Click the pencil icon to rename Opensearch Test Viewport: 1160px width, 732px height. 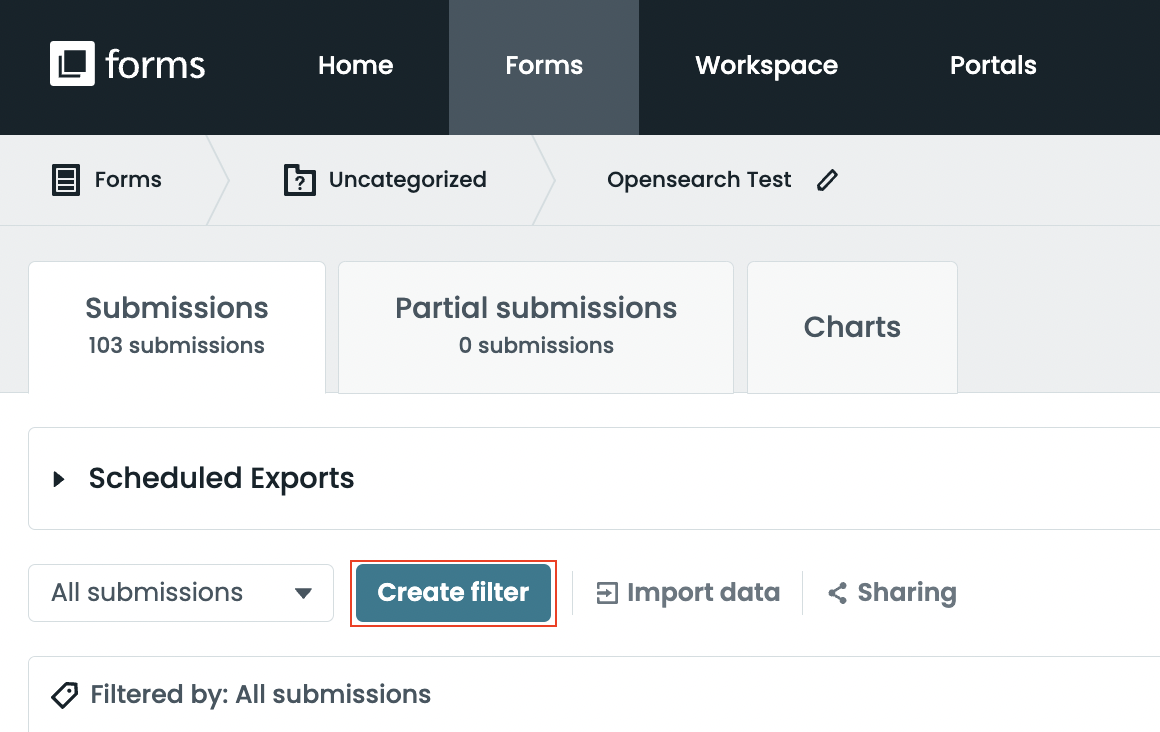(x=827, y=180)
